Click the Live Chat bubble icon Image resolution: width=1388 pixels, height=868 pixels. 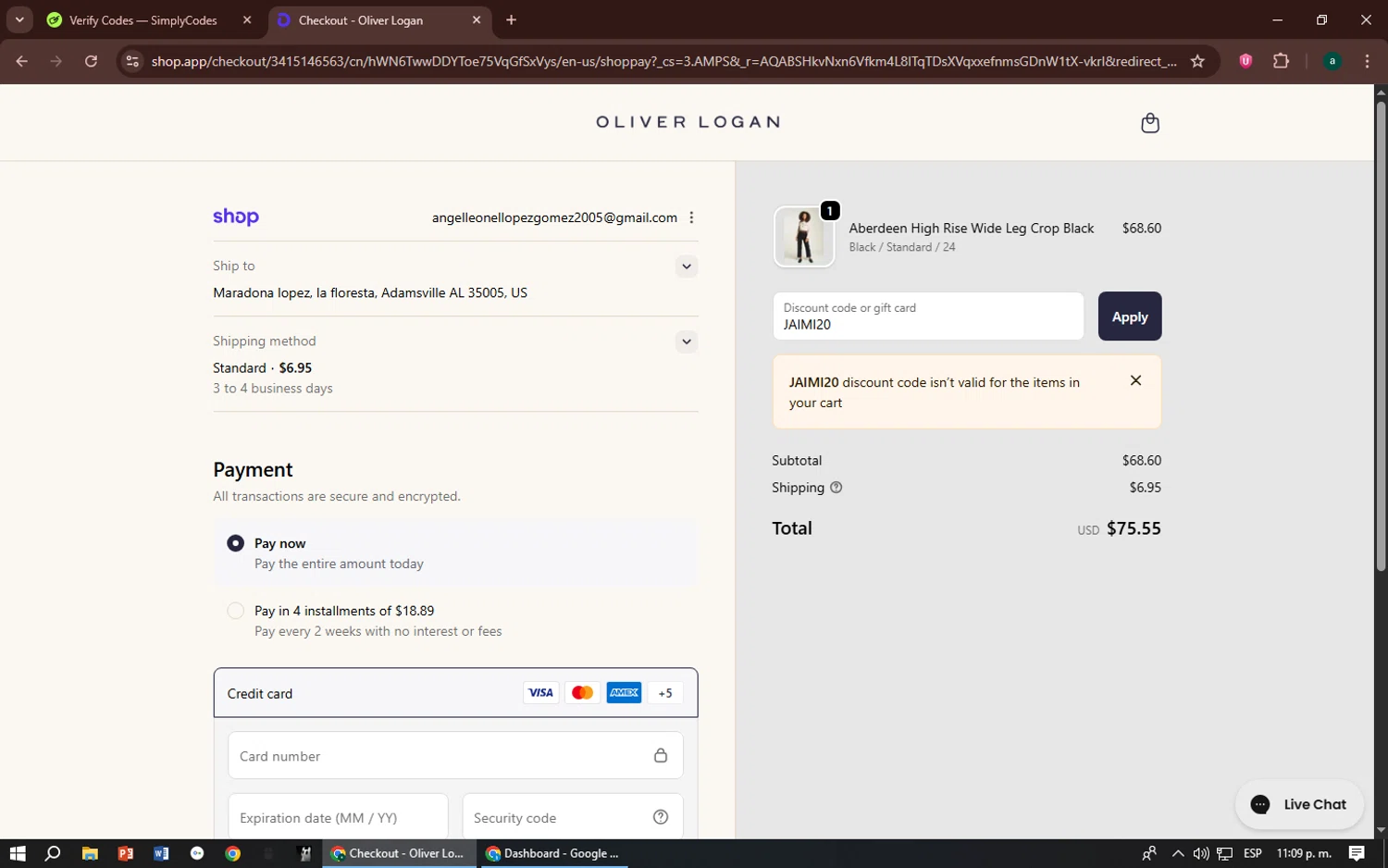1260,804
